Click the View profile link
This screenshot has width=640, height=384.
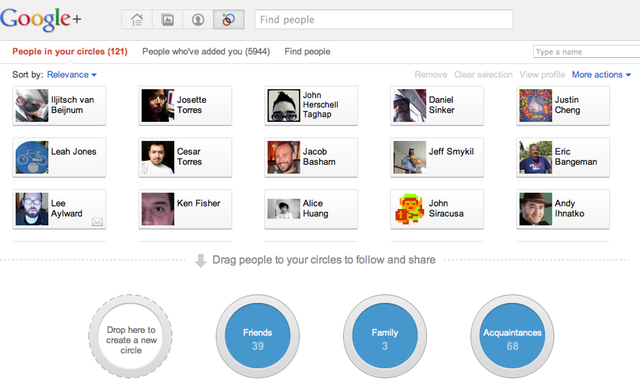tap(542, 75)
